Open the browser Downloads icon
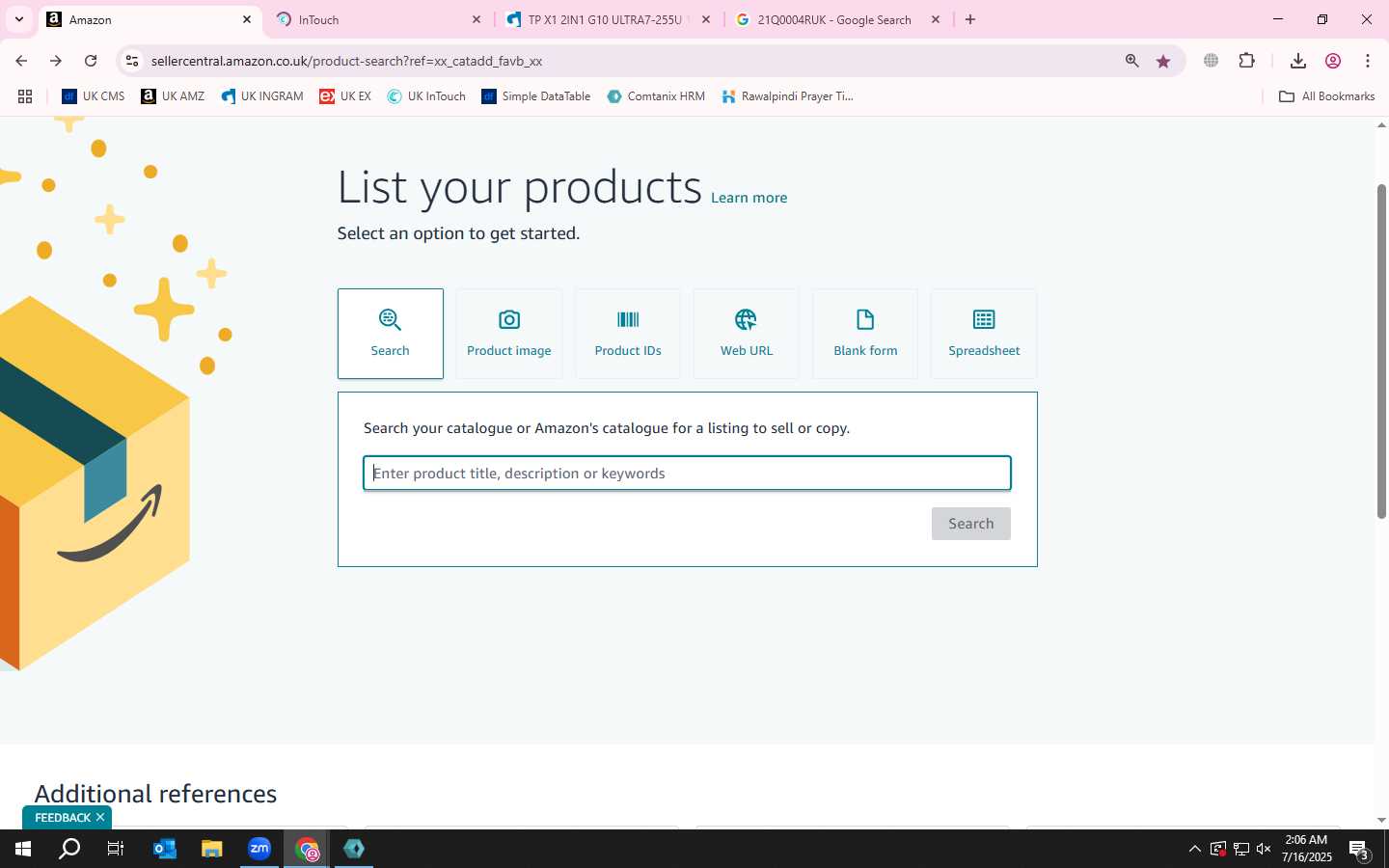1389x868 pixels. [x=1298, y=61]
